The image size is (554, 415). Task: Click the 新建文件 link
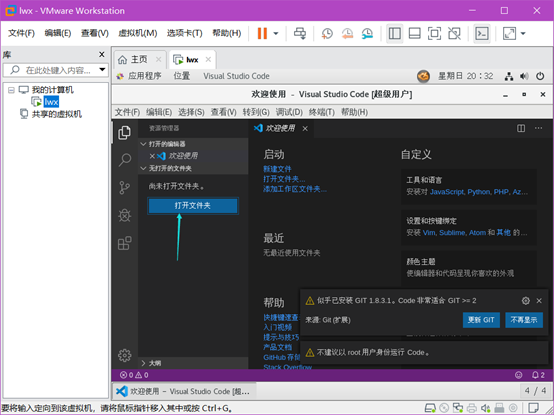(277, 169)
